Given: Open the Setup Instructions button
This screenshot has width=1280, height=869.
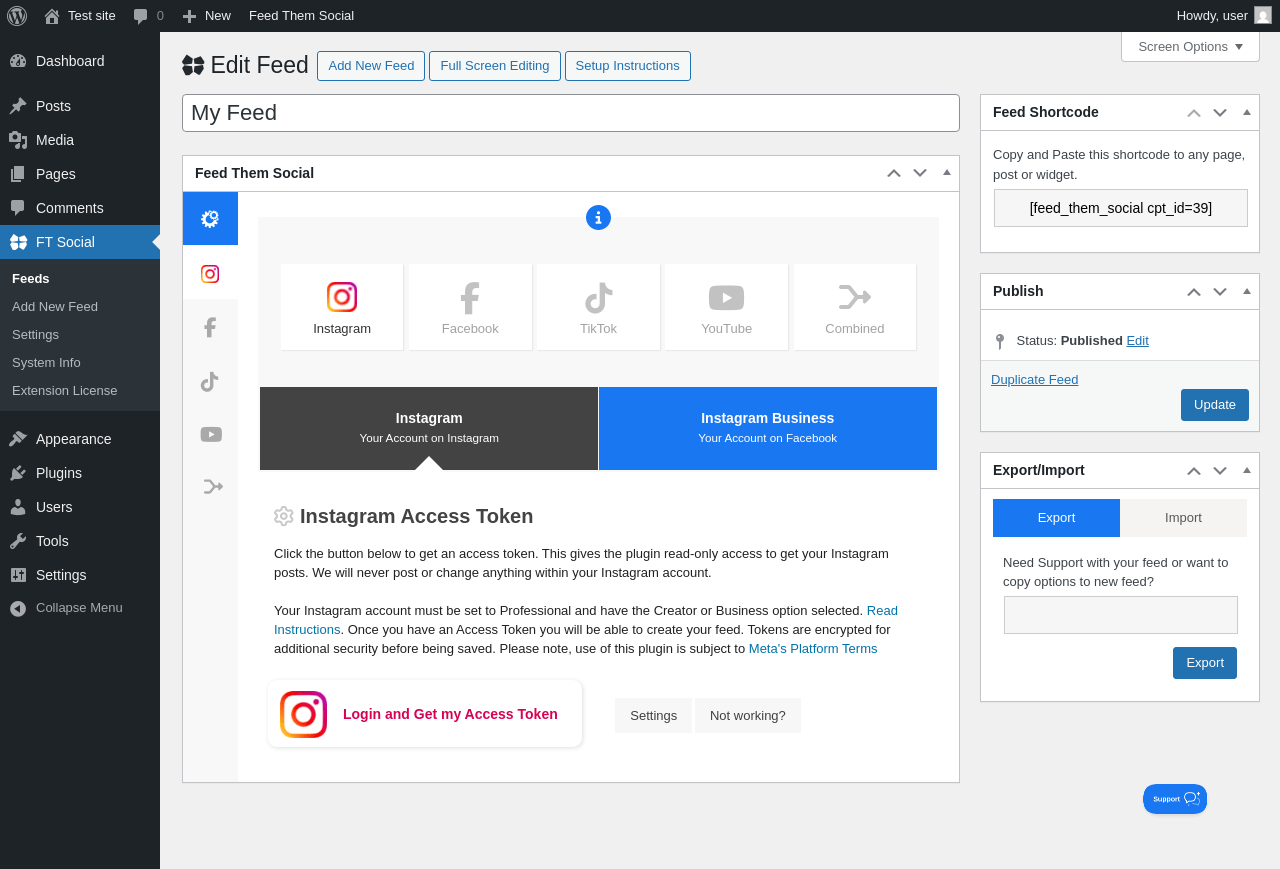Looking at the screenshot, I should pyautogui.click(x=628, y=66).
